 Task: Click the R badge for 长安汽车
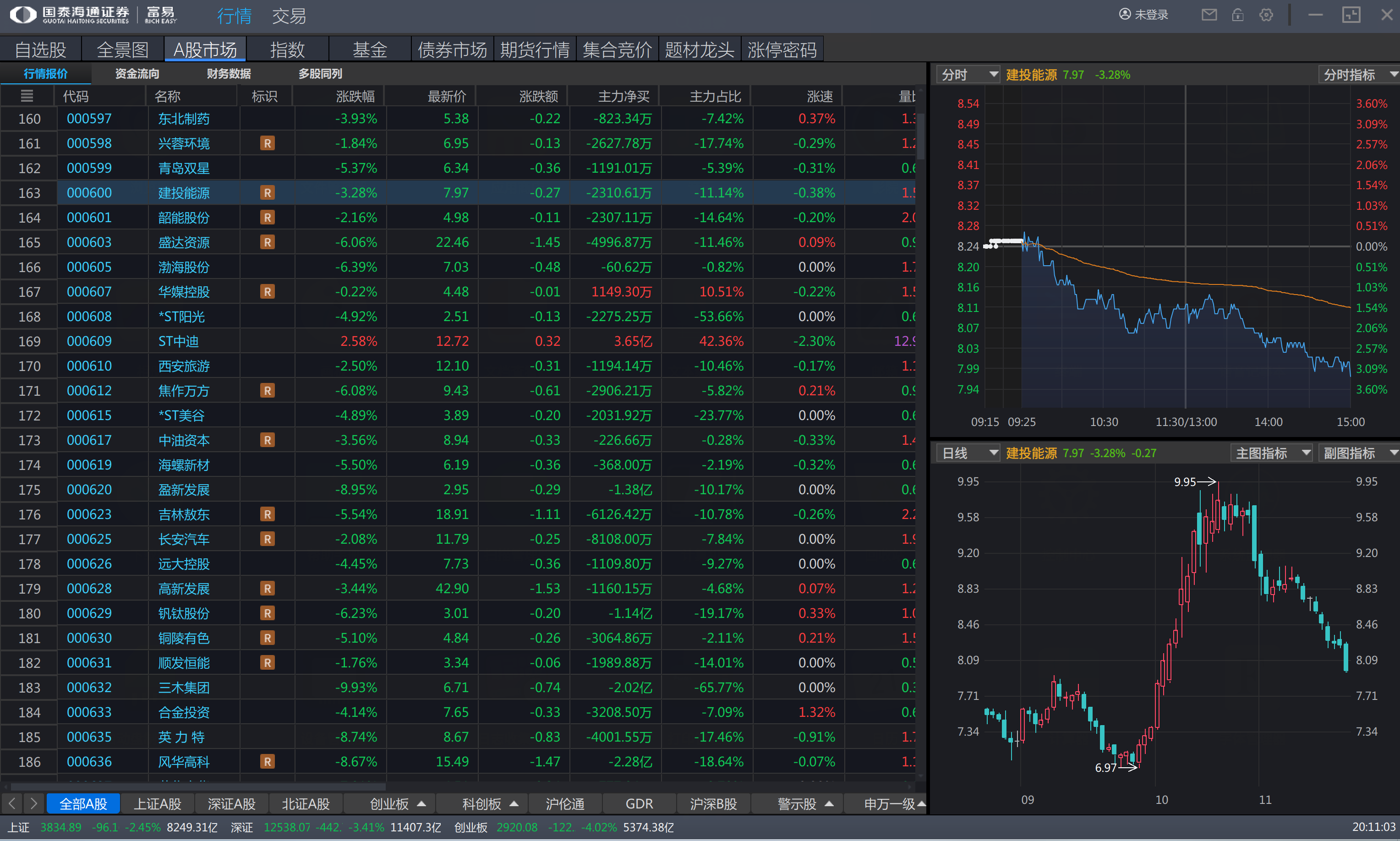click(267, 539)
